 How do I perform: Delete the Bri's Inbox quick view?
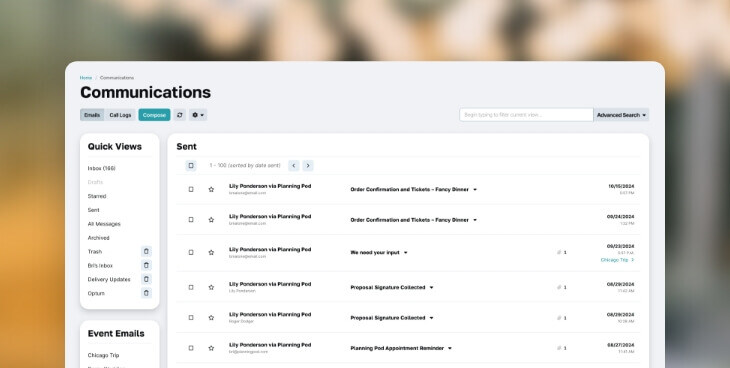146,266
